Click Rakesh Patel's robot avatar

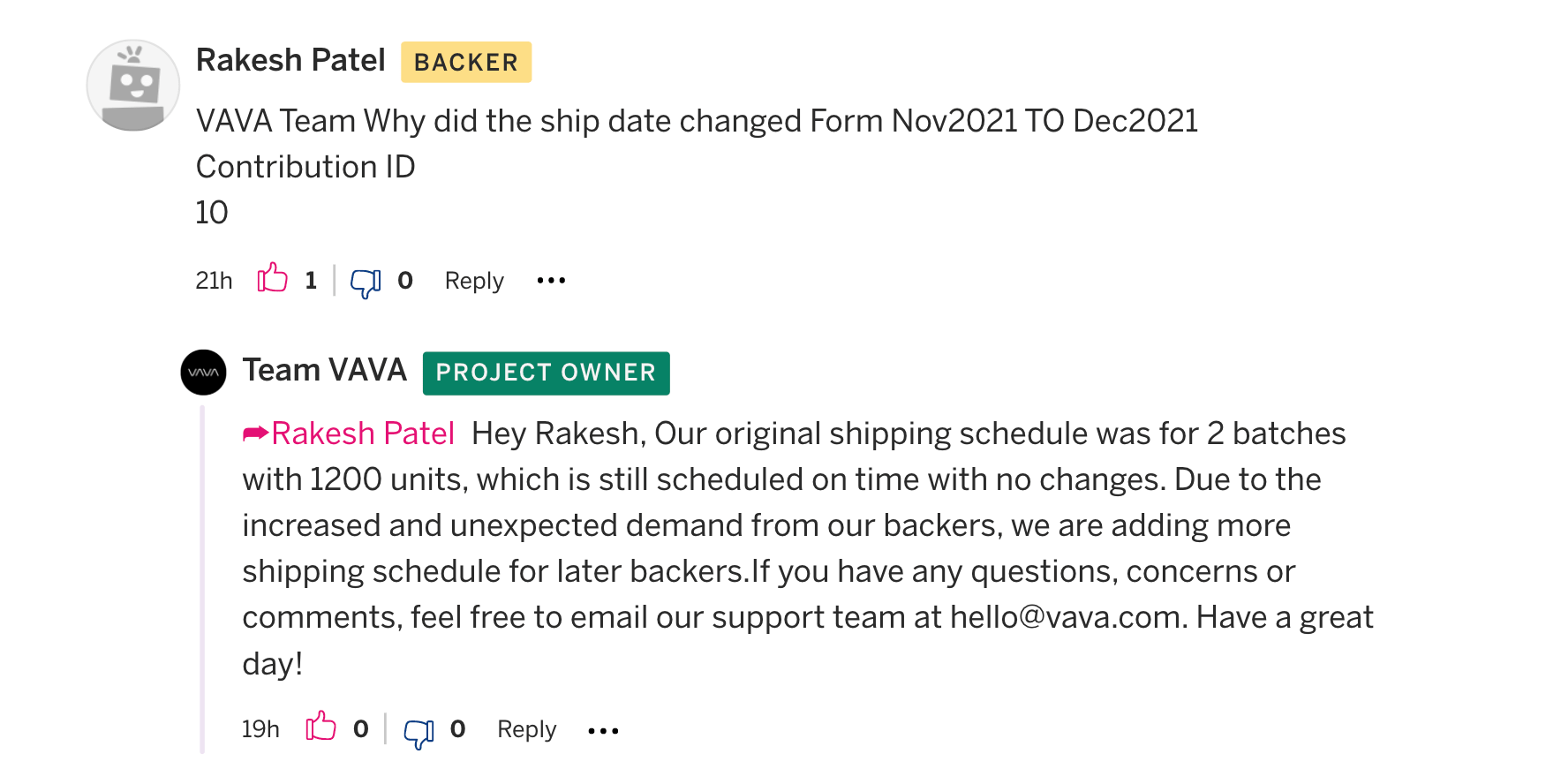pyautogui.click(x=133, y=85)
